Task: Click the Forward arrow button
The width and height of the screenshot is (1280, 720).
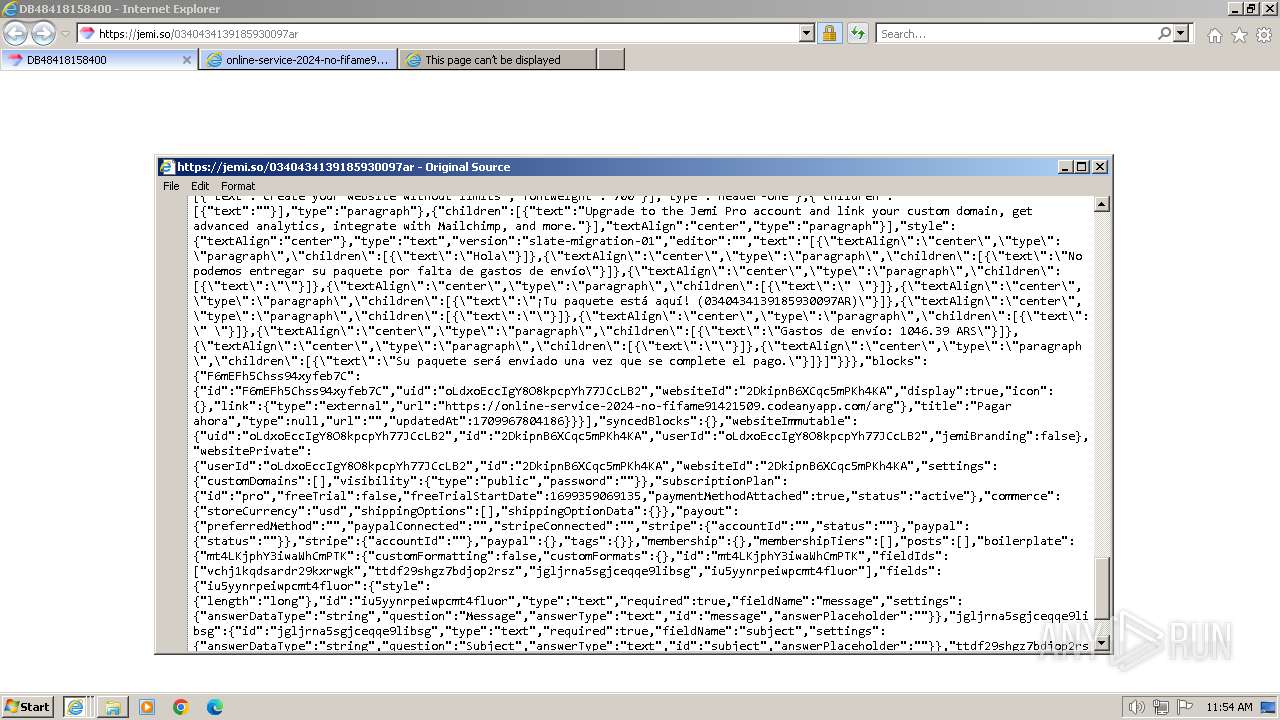Action: coord(43,33)
